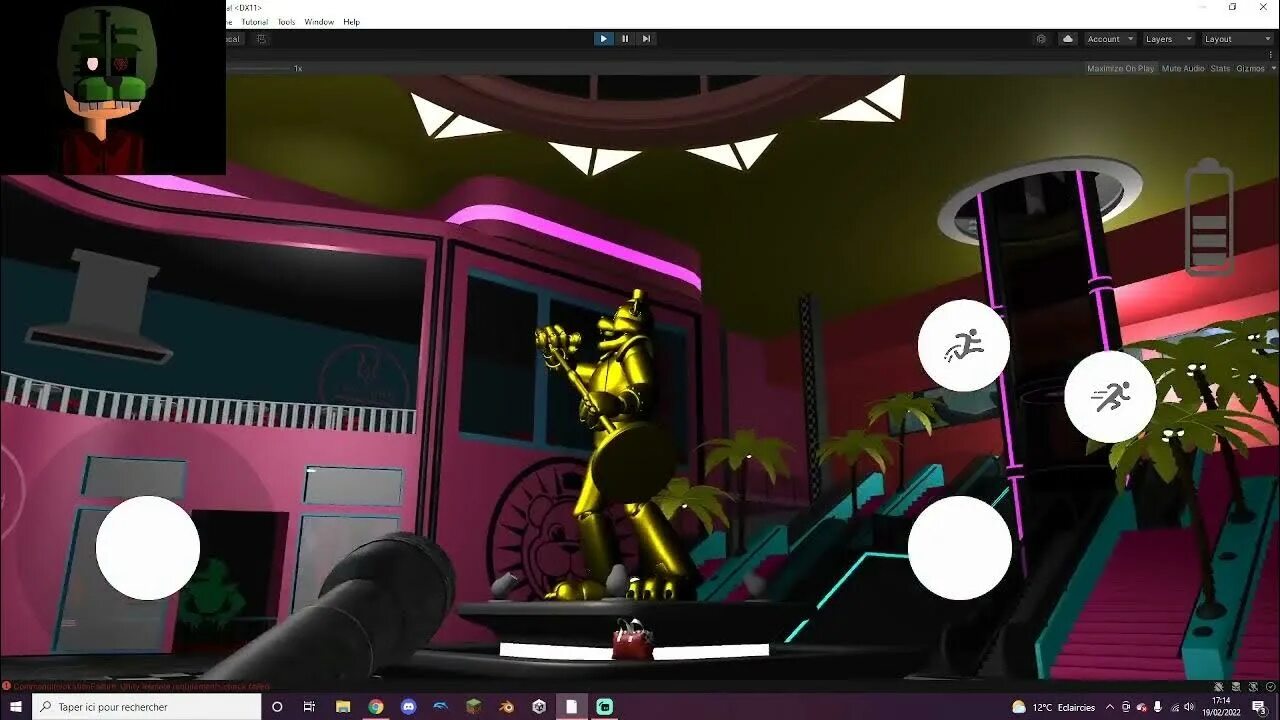The image size is (1280, 720).
Task: Tap the left movement joystick circle
Action: (x=148, y=548)
